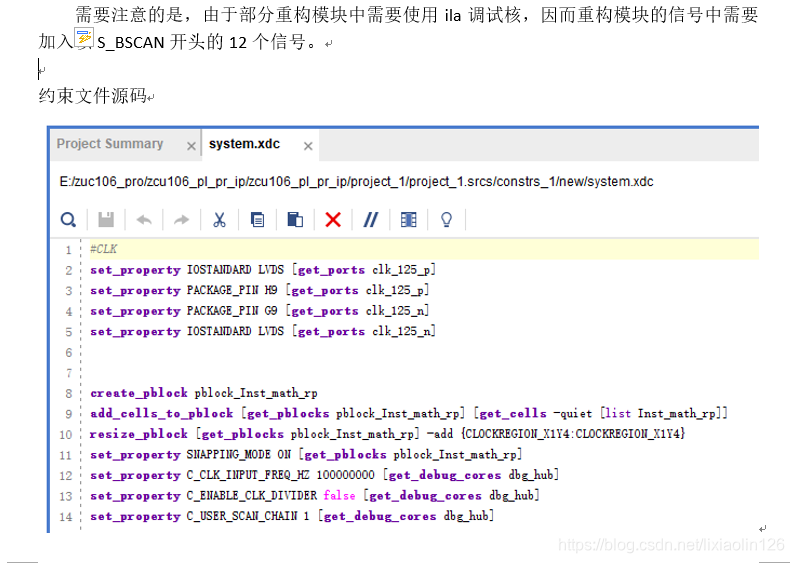Click the Paste clipboard icon
794x563 pixels.
[x=295, y=220]
